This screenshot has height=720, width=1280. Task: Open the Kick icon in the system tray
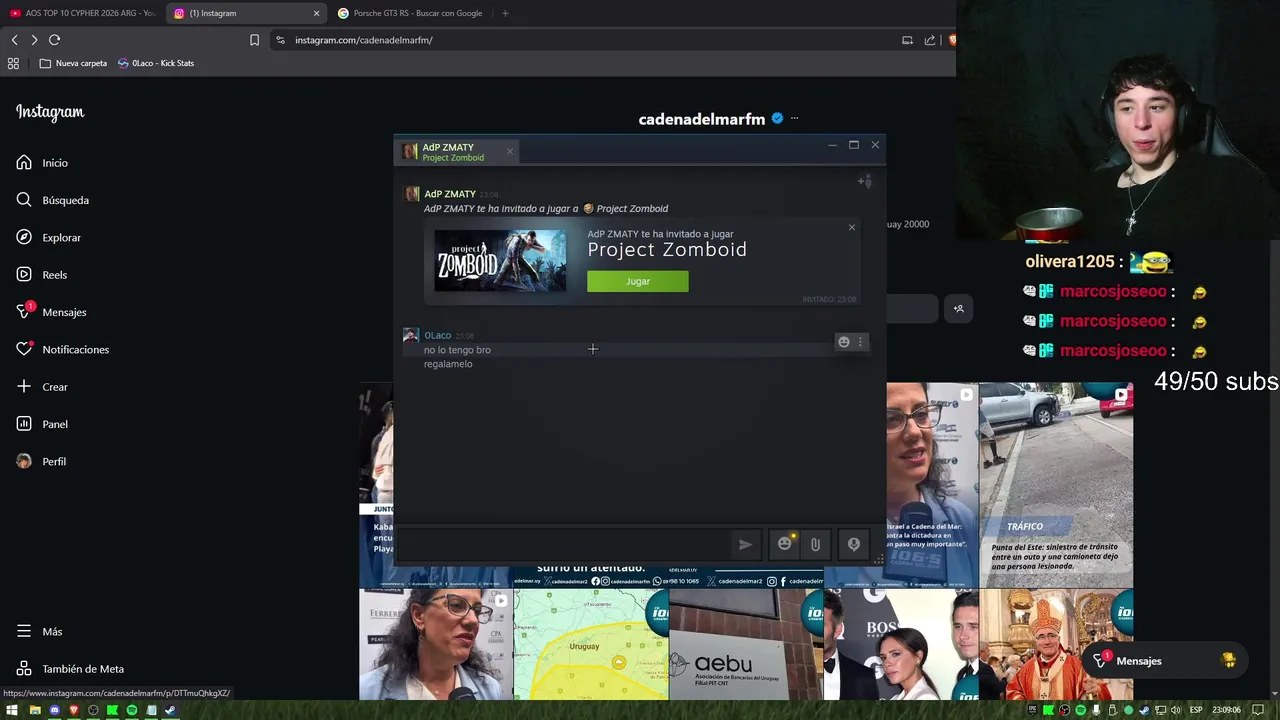pyautogui.click(x=1048, y=710)
